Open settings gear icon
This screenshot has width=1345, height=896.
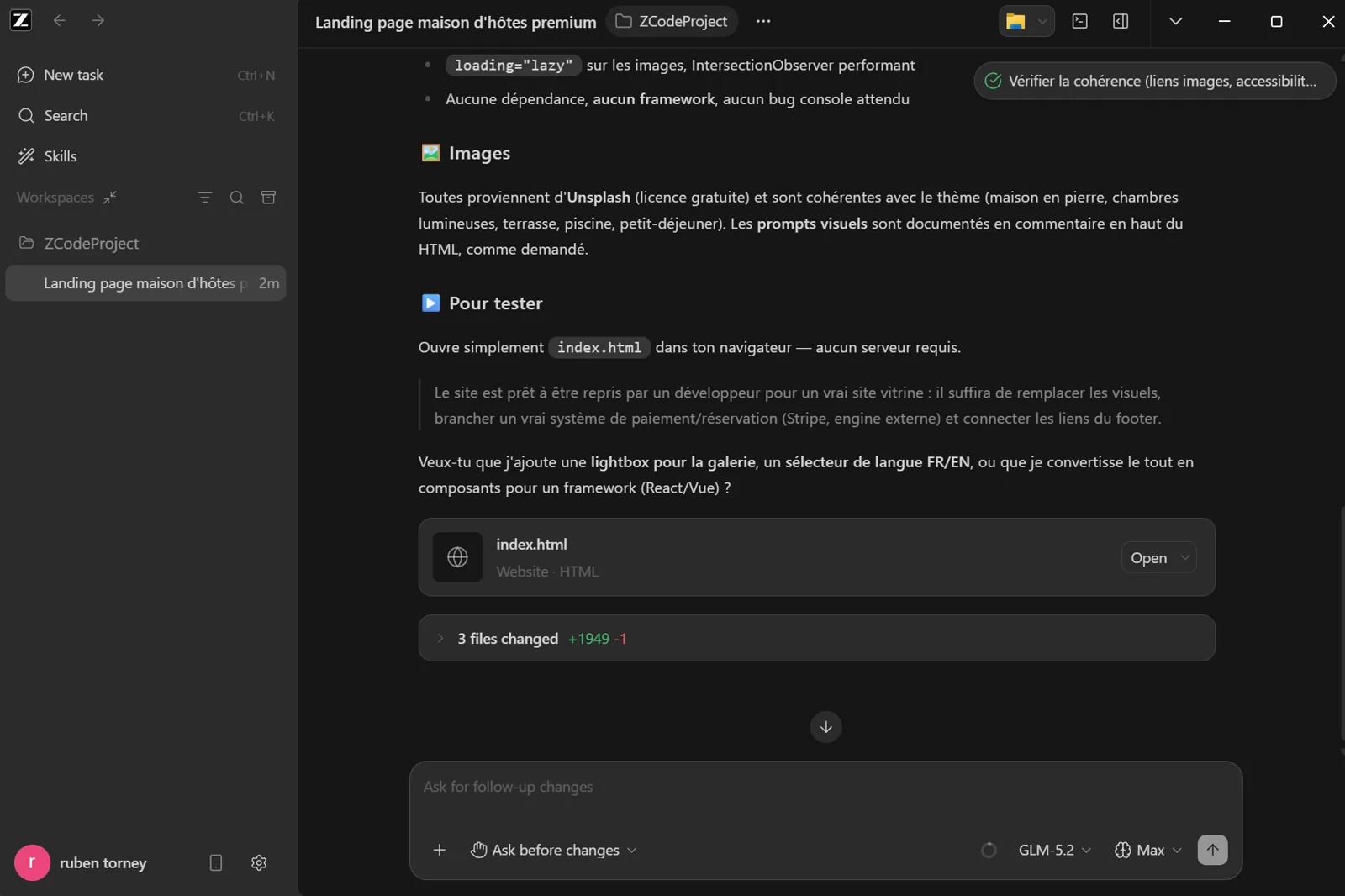coord(259,863)
